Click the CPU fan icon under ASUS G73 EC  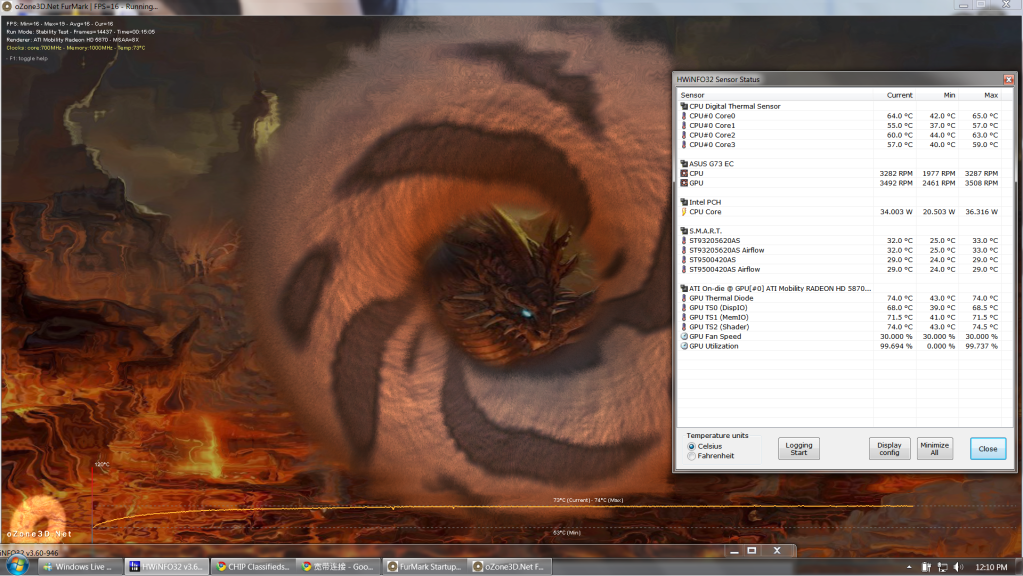tap(684, 174)
